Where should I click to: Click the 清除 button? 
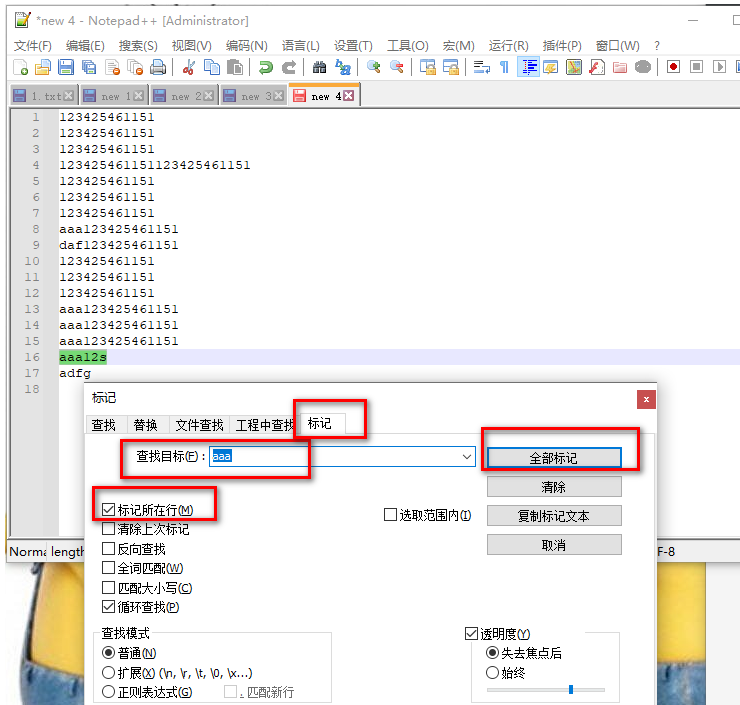[554, 487]
